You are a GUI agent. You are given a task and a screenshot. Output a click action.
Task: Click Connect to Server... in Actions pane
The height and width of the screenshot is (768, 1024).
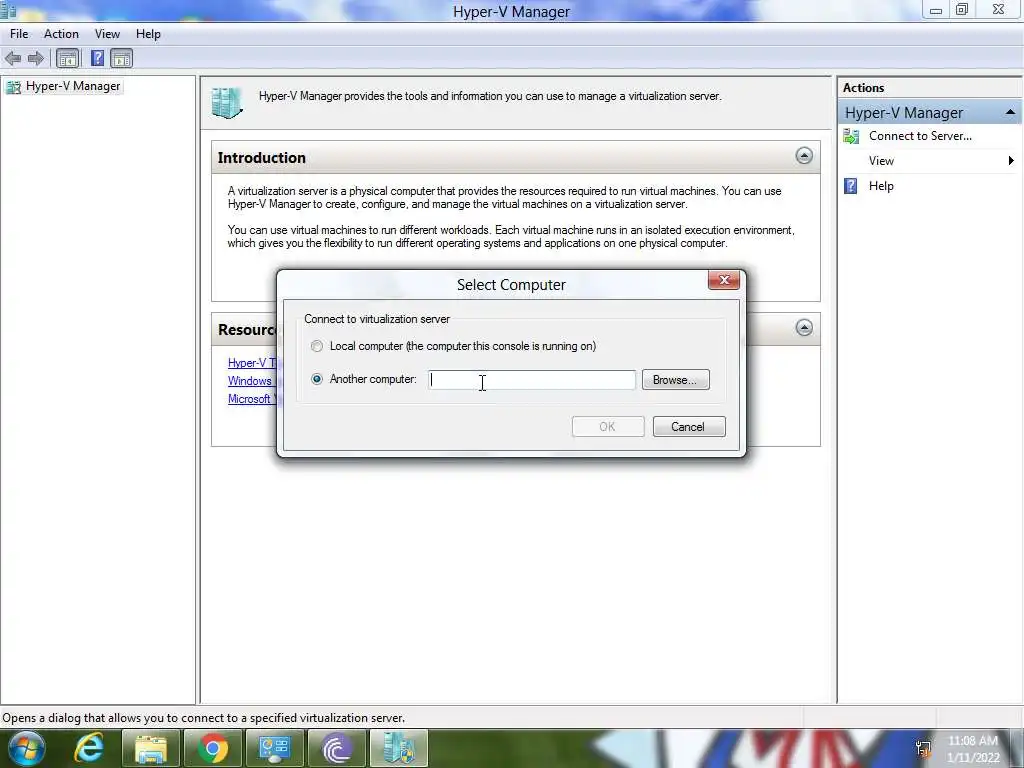point(920,136)
